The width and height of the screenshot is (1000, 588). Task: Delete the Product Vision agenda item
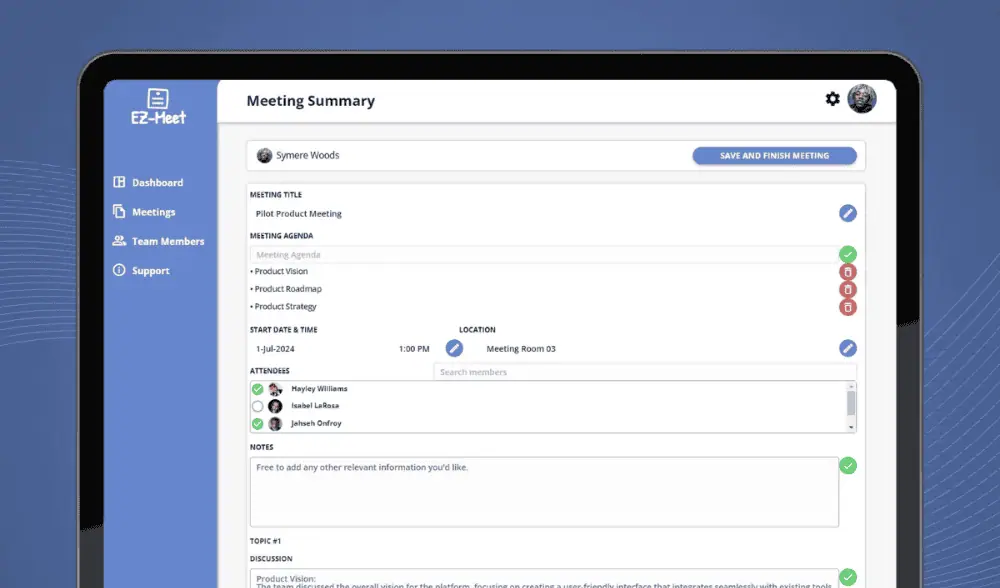click(848, 272)
